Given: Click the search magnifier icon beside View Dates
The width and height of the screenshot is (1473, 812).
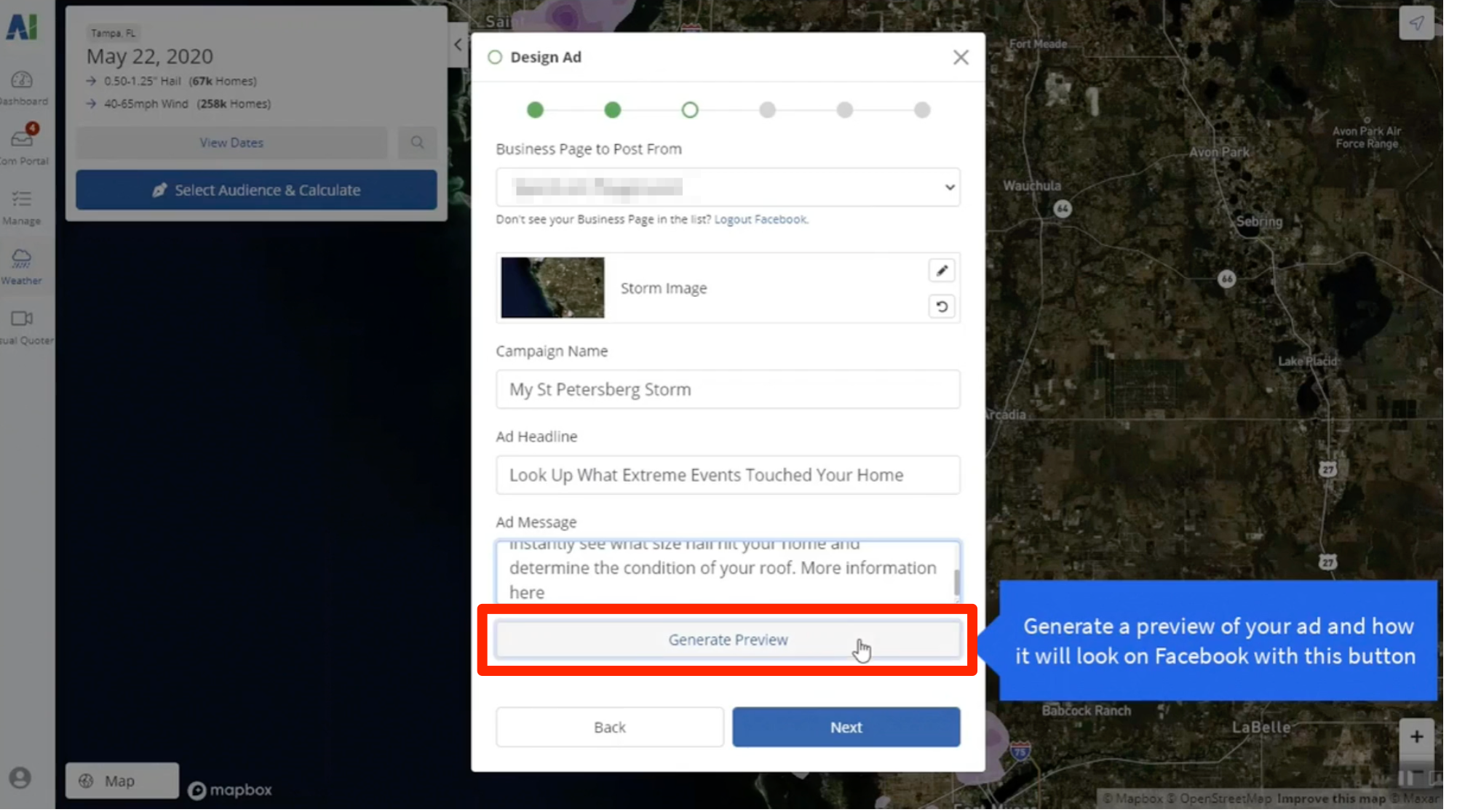Looking at the screenshot, I should (417, 143).
